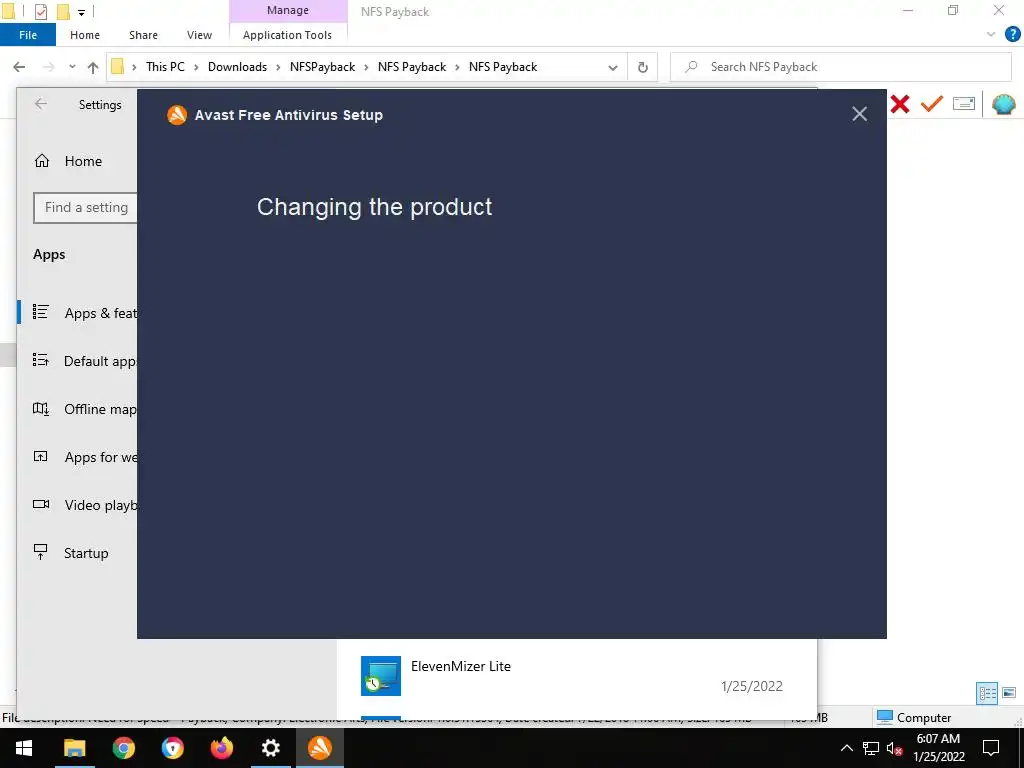Show hidden system tray icons

[x=846, y=748]
